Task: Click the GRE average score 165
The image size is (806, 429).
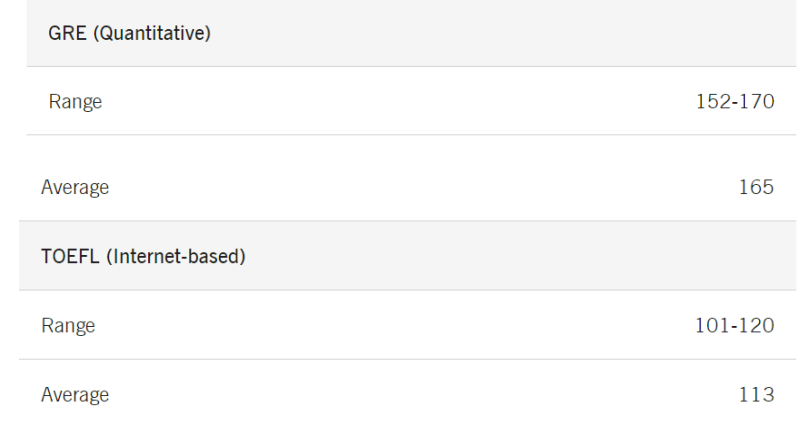Action: (x=757, y=187)
